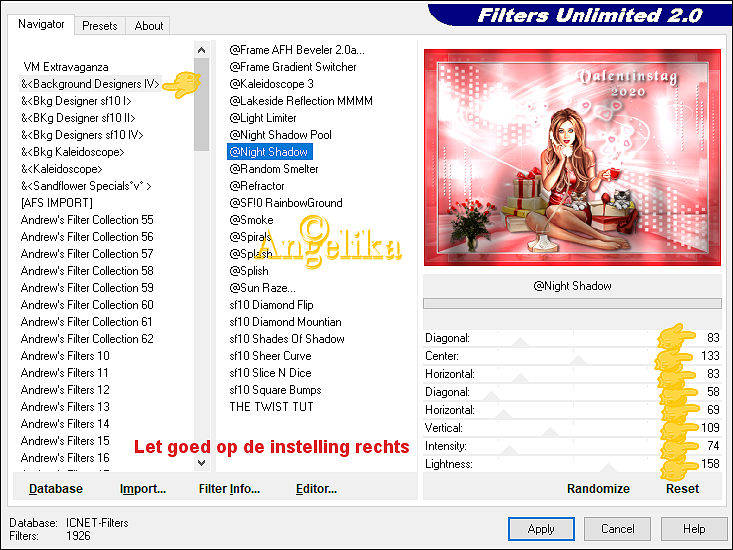Image resolution: width=733 pixels, height=550 pixels.
Task: Open the Database button
Action: coord(56,489)
